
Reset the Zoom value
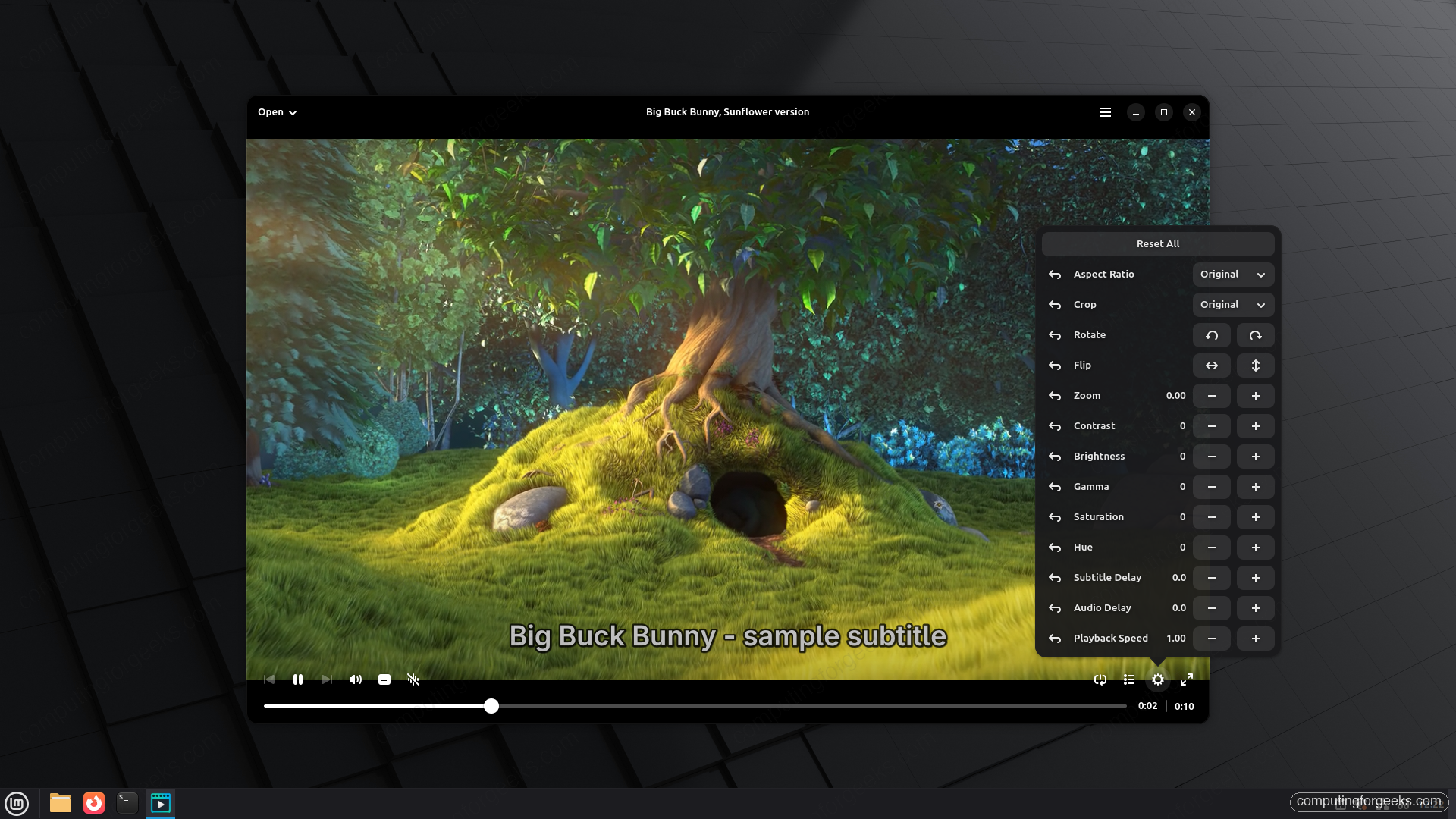[1055, 396]
